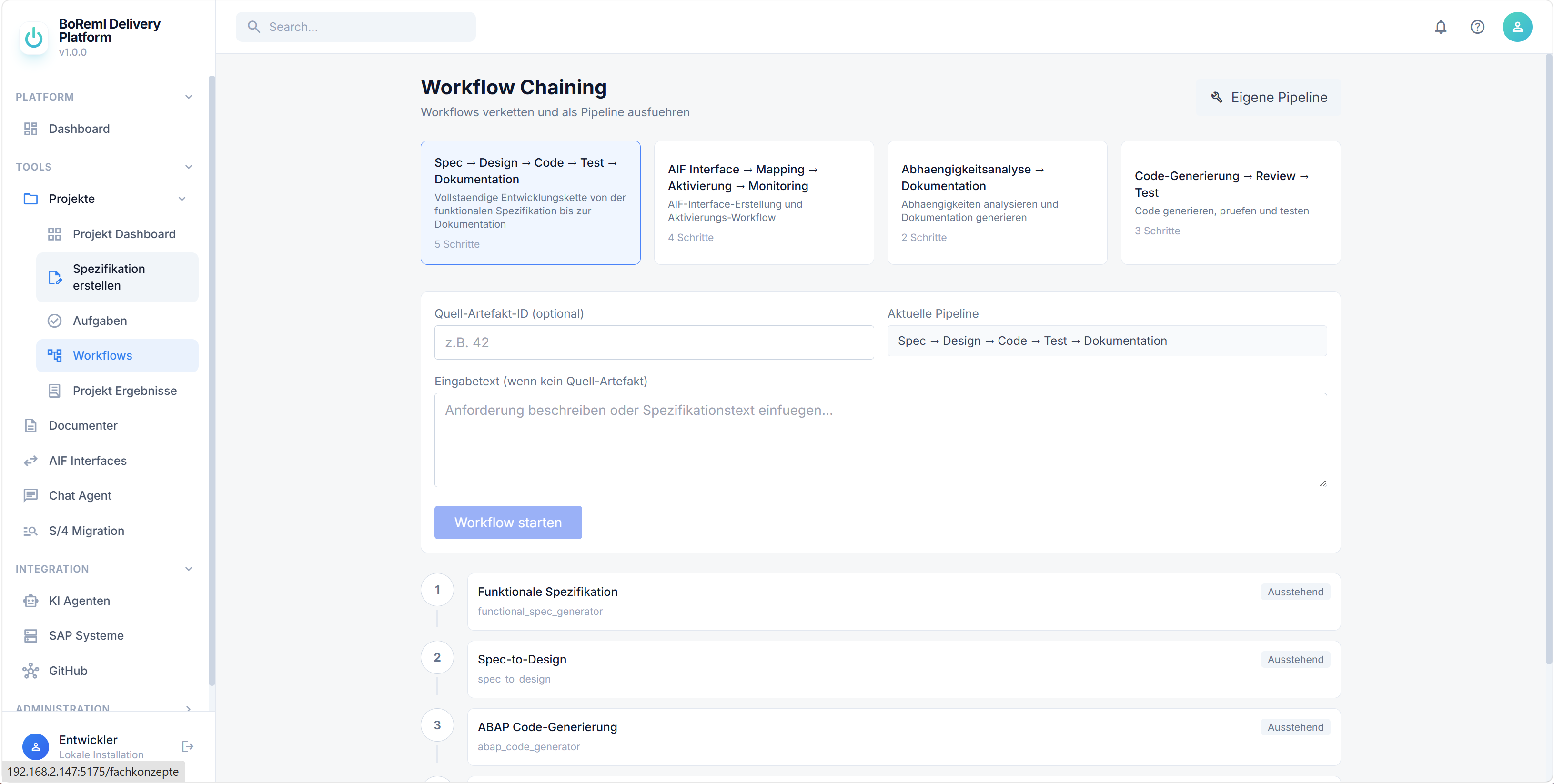The width and height of the screenshot is (1554, 784).
Task: Click the Aufgaben checkmark icon
Action: (54, 321)
